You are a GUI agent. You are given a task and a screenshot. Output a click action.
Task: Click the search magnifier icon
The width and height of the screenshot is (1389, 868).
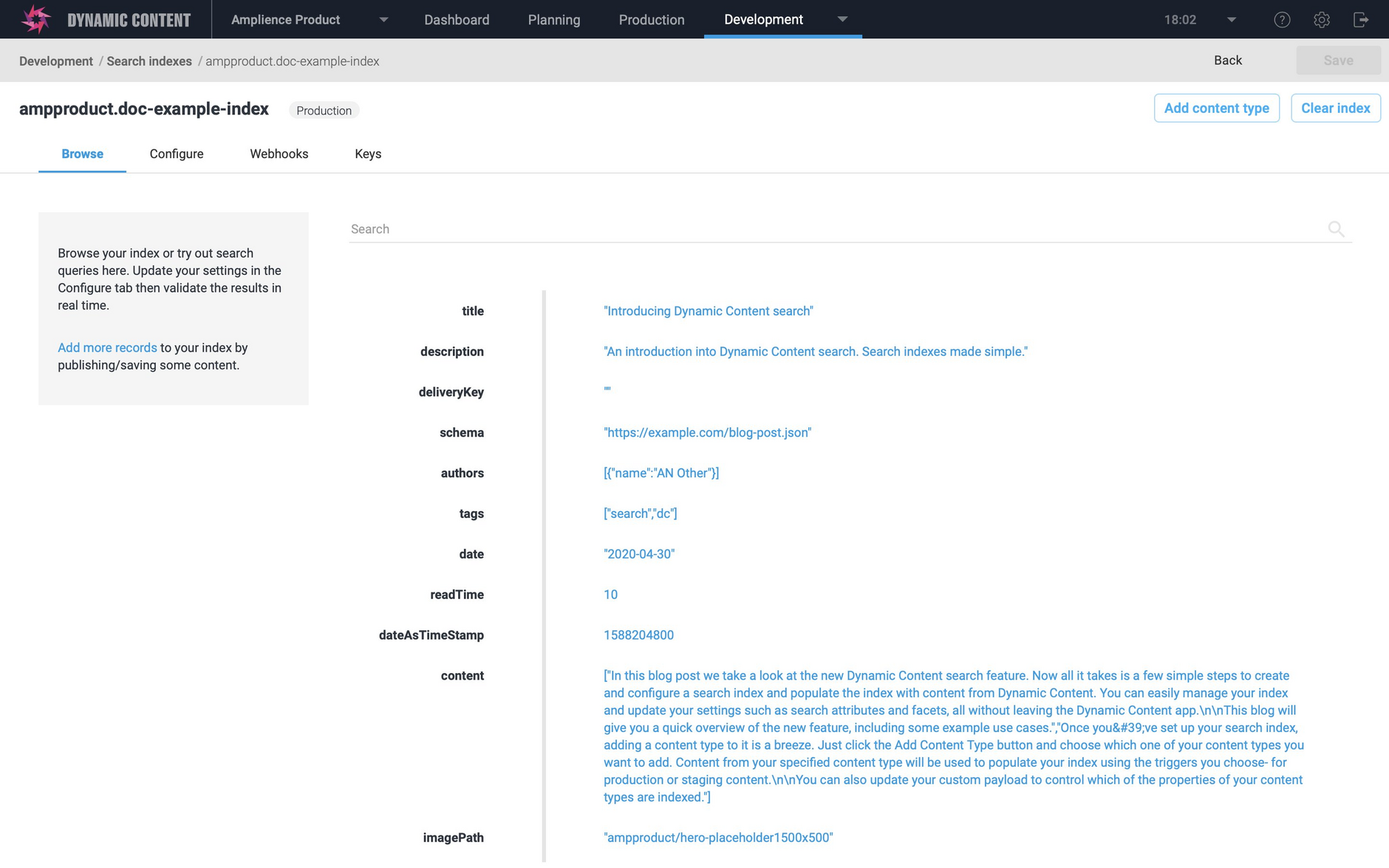pyautogui.click(x=1336, y=229)
